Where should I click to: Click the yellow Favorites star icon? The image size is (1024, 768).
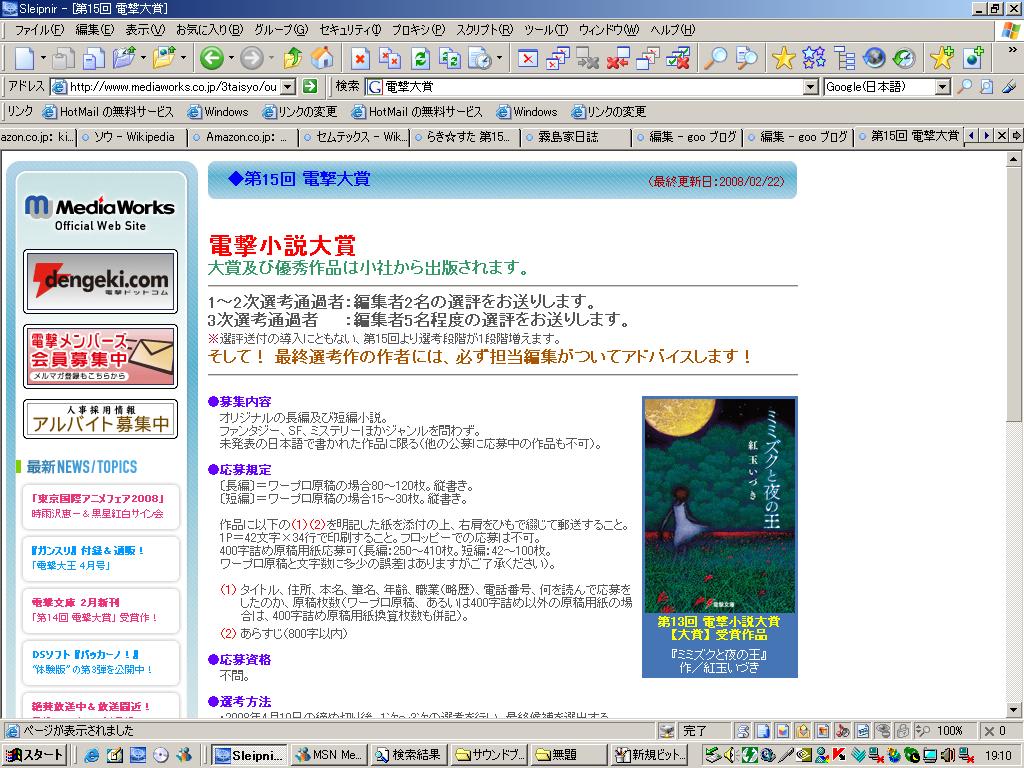pos(783,58)
